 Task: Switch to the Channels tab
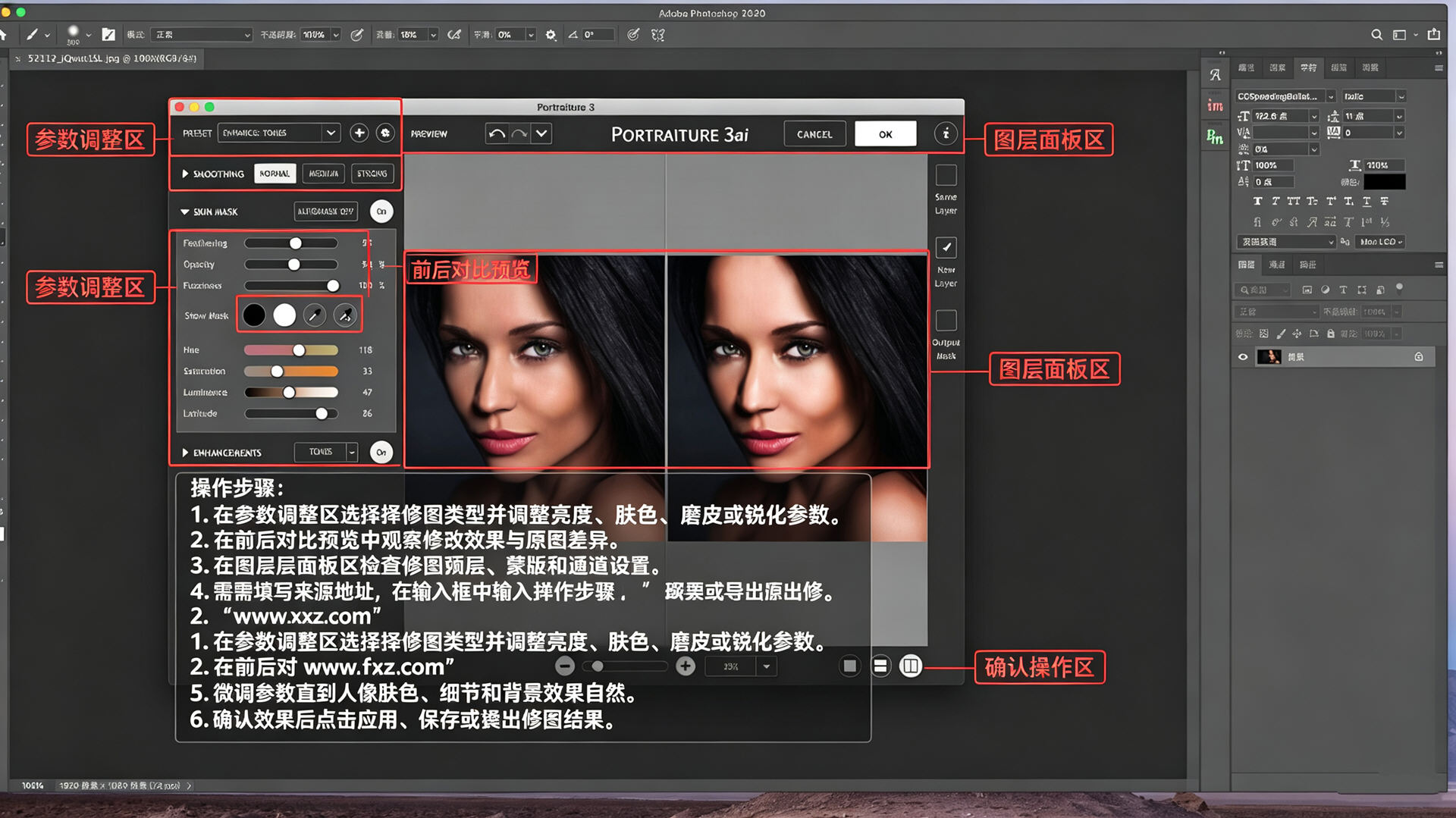(1277, 265)
